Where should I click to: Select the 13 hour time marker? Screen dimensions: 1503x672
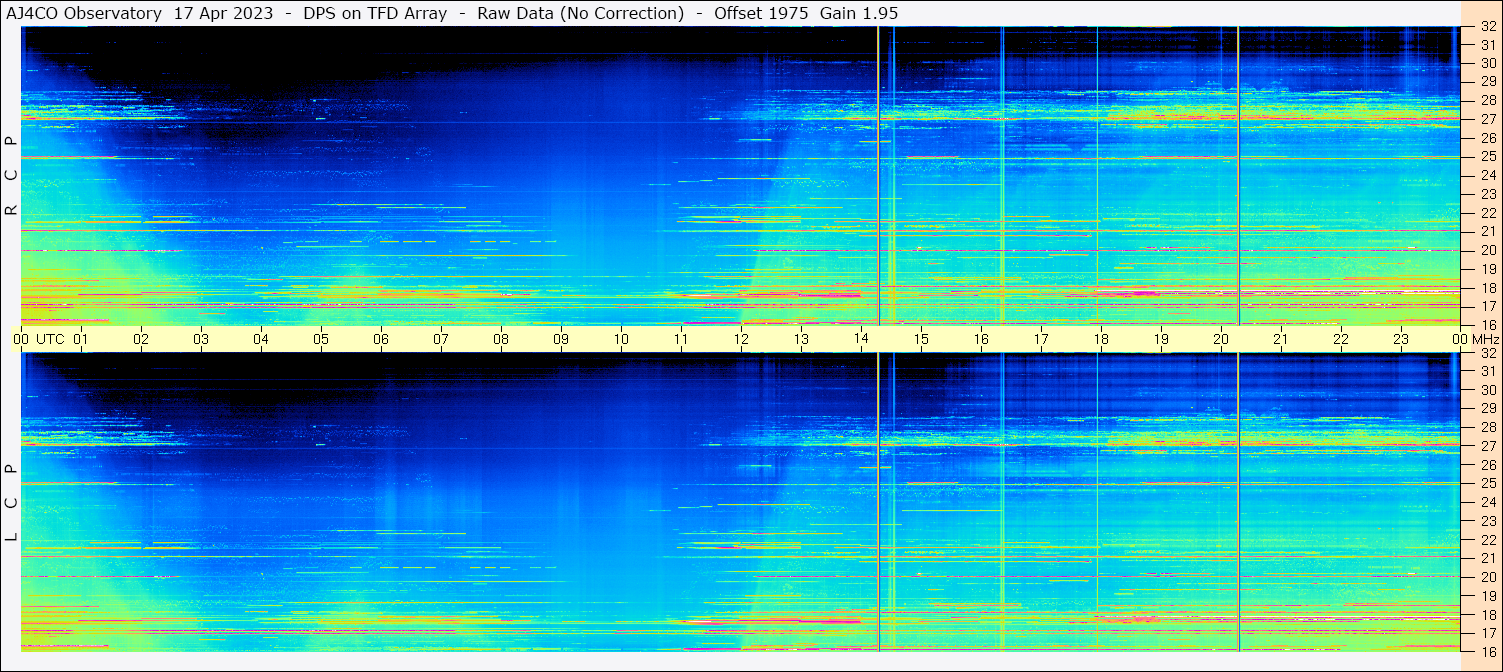pyautogui.click(x=801, y=339)
